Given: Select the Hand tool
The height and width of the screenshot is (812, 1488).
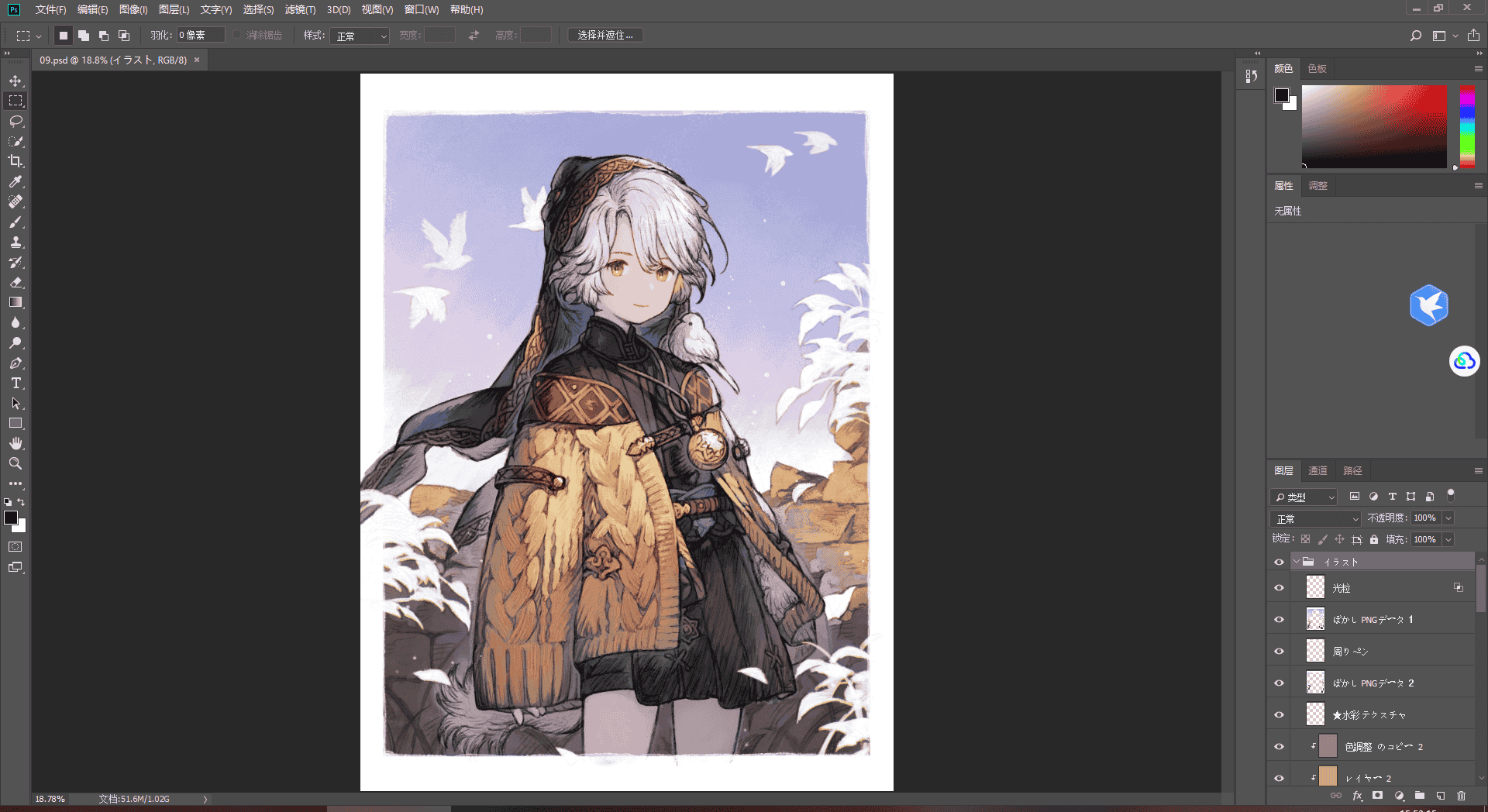Looking at the screenshot, I should point(15,443).
